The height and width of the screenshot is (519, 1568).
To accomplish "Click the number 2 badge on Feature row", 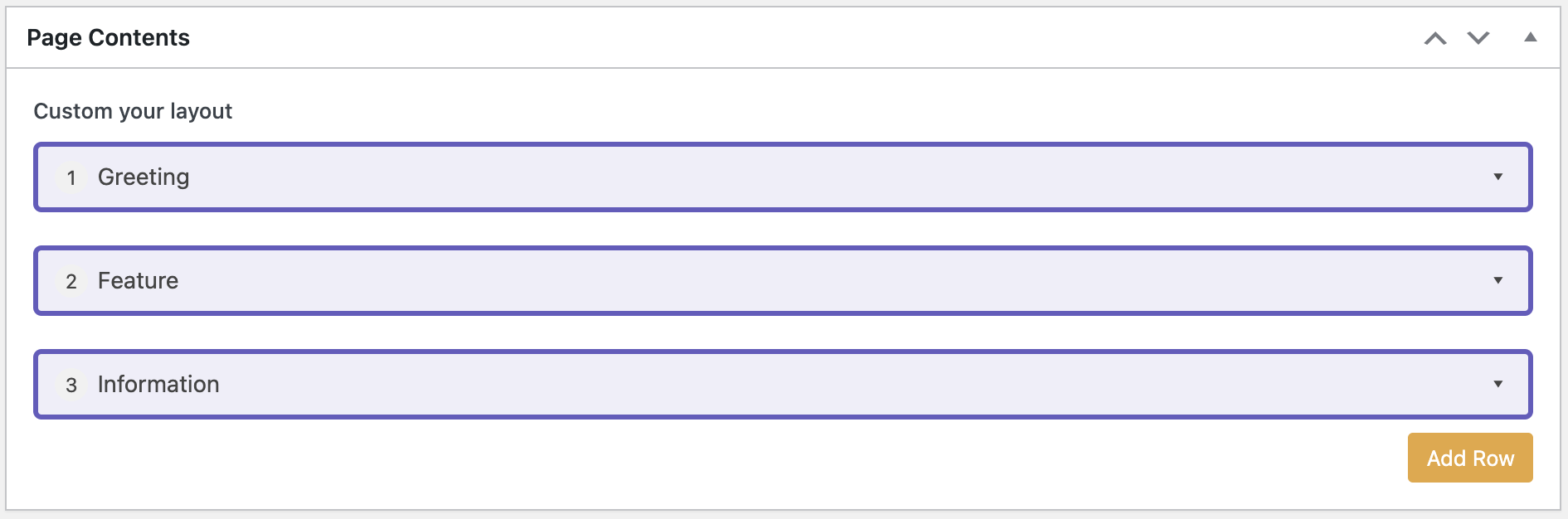I will tap(71, 281).
